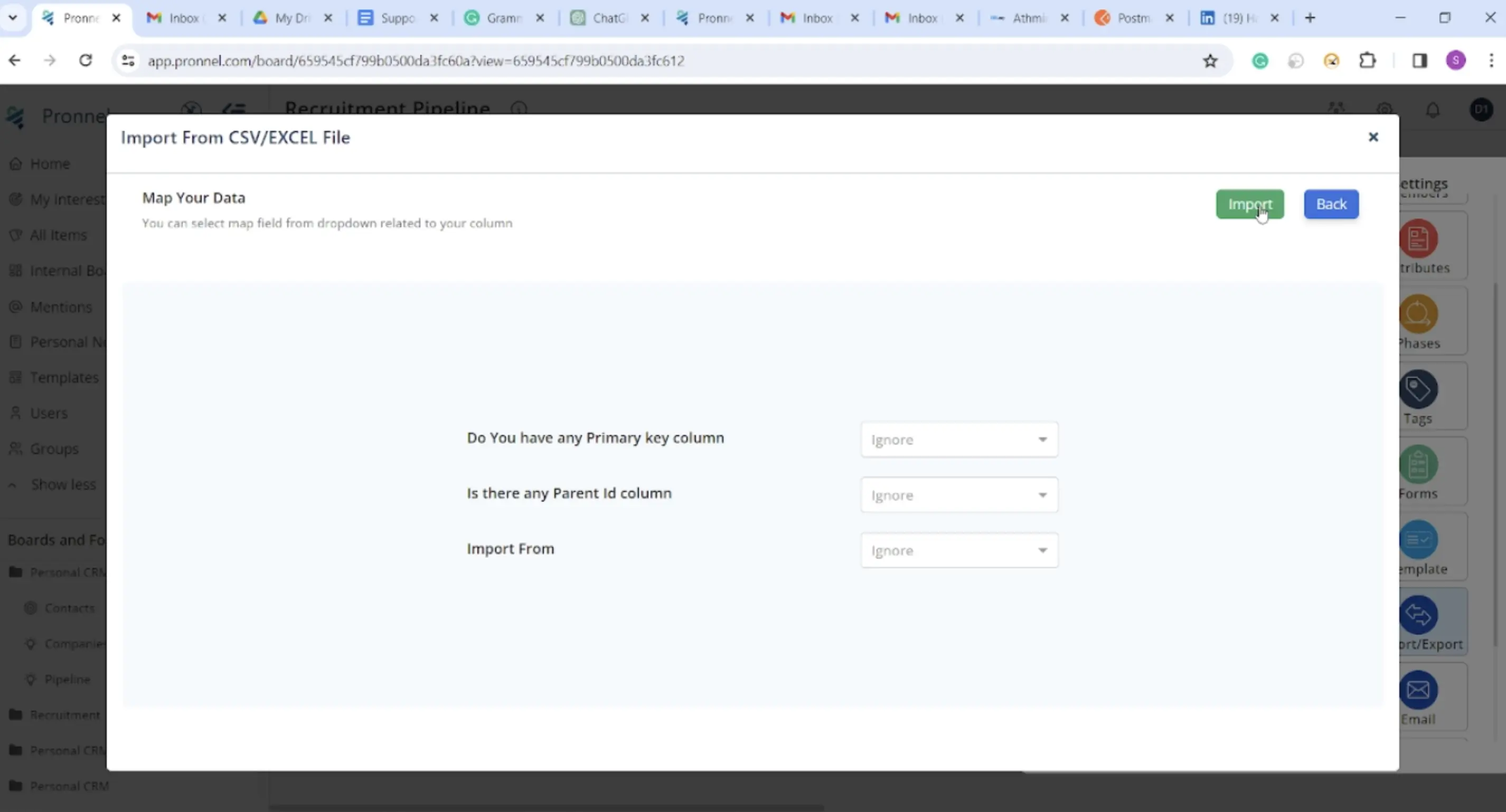Click the settings gear icon in header
This screenshot has width=1506, height=812.
(1385, 110)
